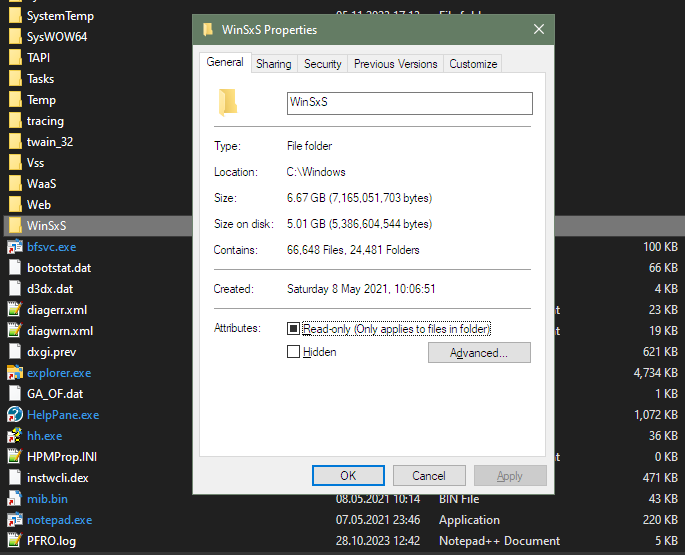Click the Application type of notepad.exe
The height and width of the screenshot is (555, 685).
(x=469, y=520)
